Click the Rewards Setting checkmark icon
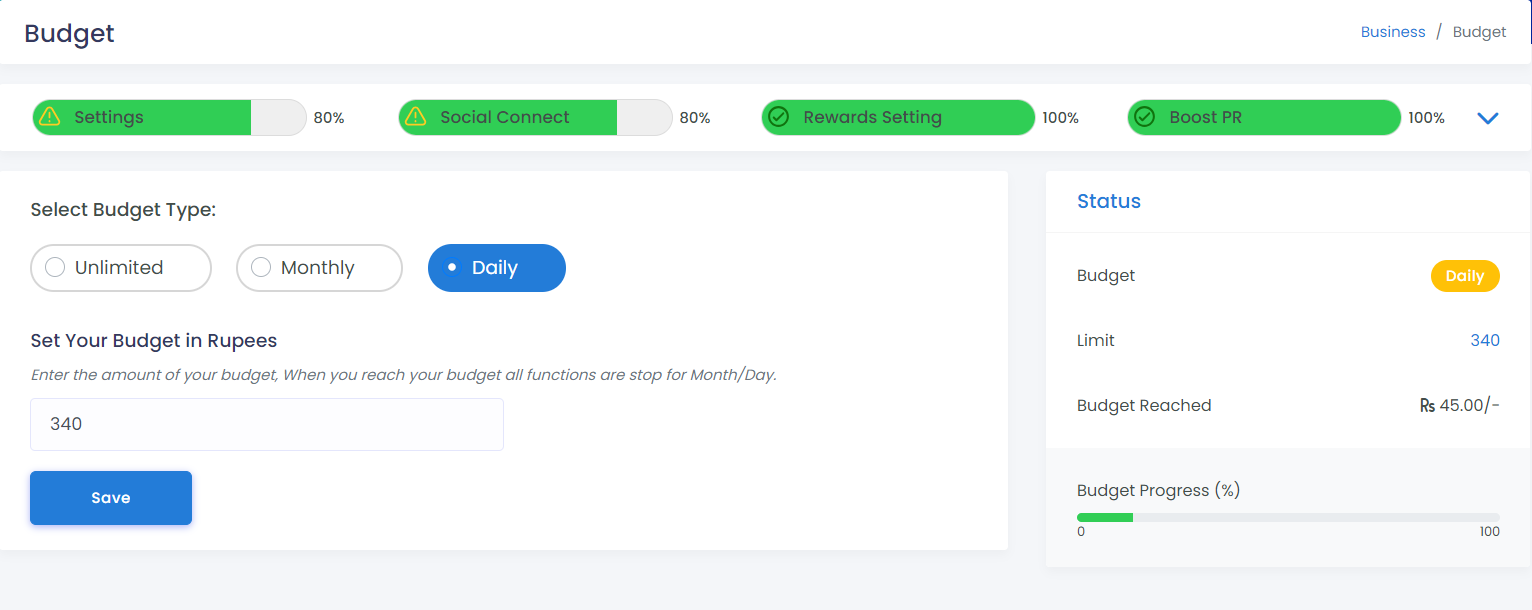This screenshot has width=1532, height=610. (779, 117)
